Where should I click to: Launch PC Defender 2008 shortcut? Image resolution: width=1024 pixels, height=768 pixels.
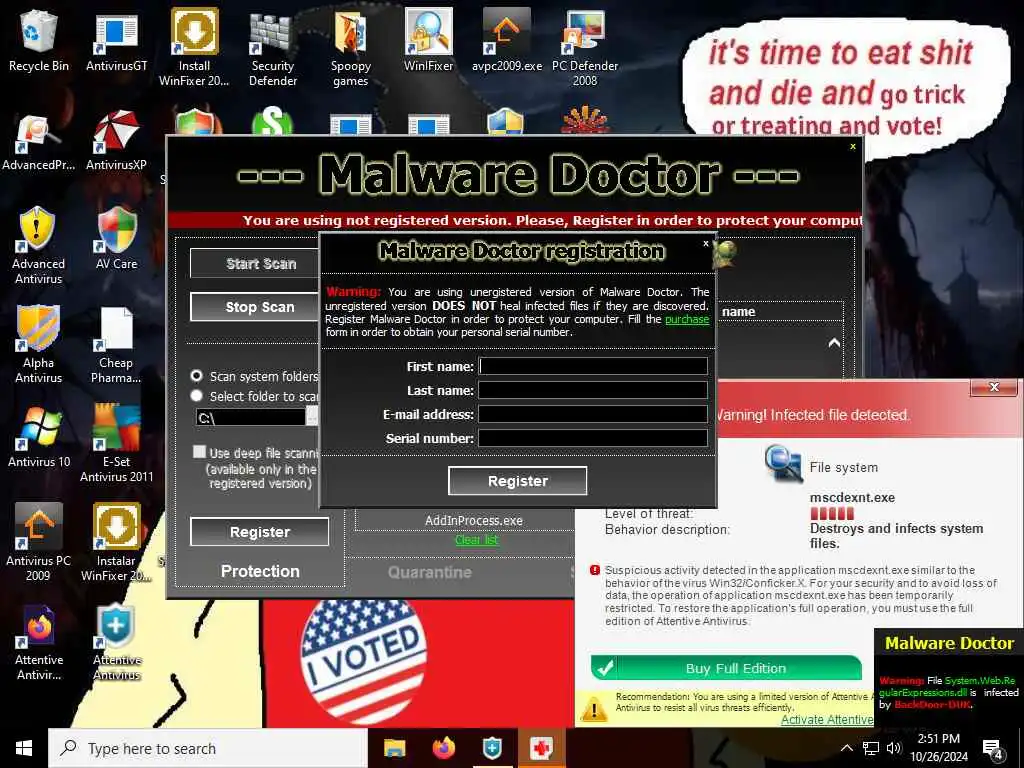[585, 49]
